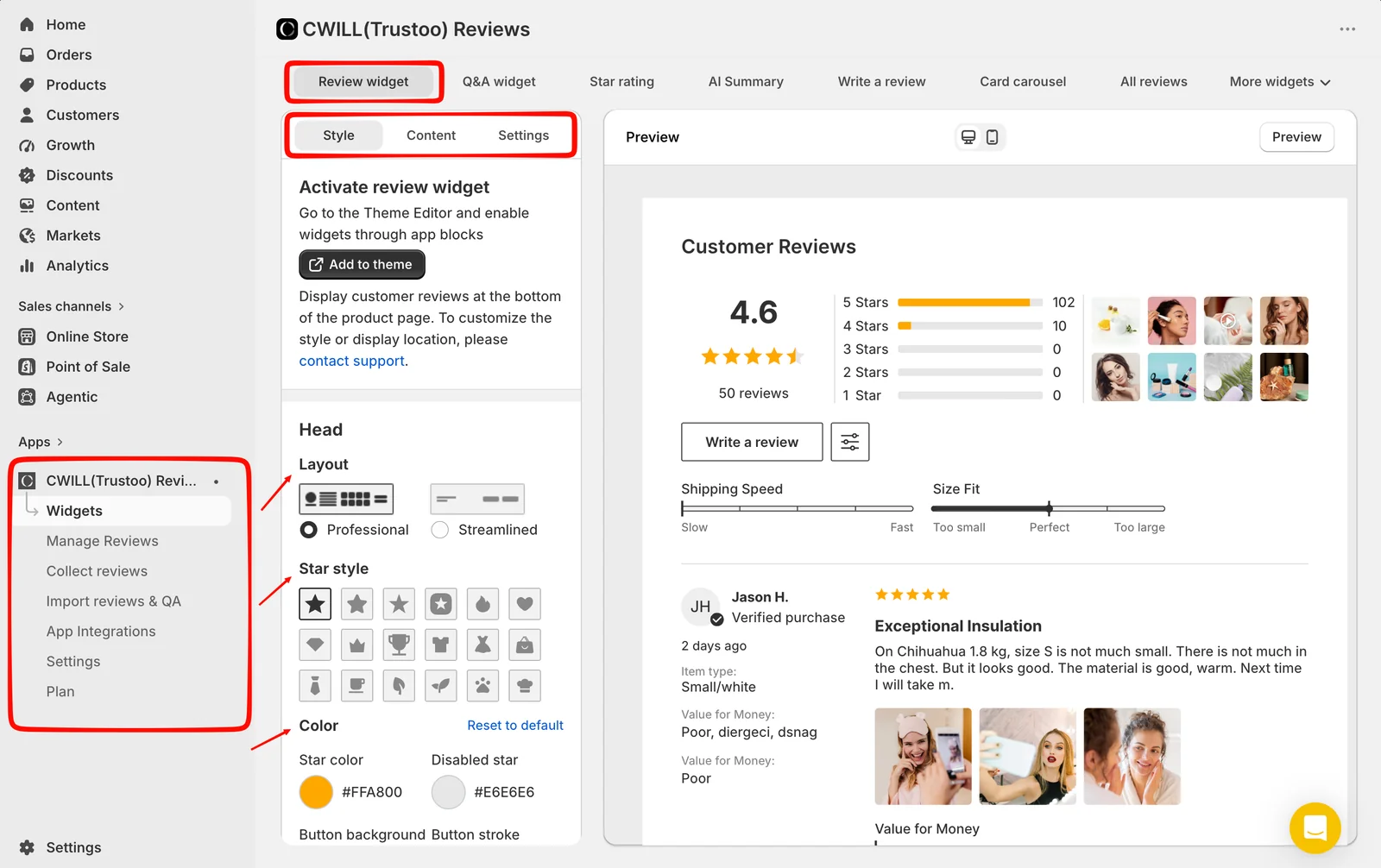Pick the diamond star style icon
The height and width of the screenshot is (868, 1381).
coord(315,645)
